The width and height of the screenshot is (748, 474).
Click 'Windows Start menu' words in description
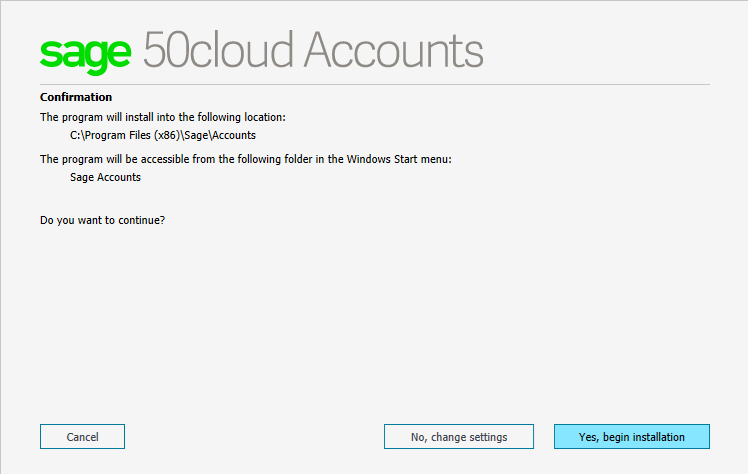tap(402, 159)
